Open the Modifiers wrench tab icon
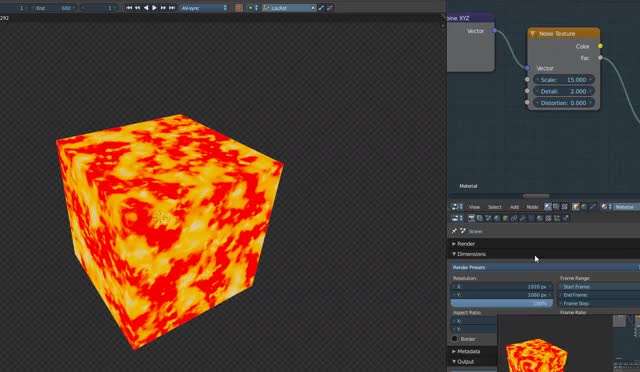640x372 pixels. (522, 218)
